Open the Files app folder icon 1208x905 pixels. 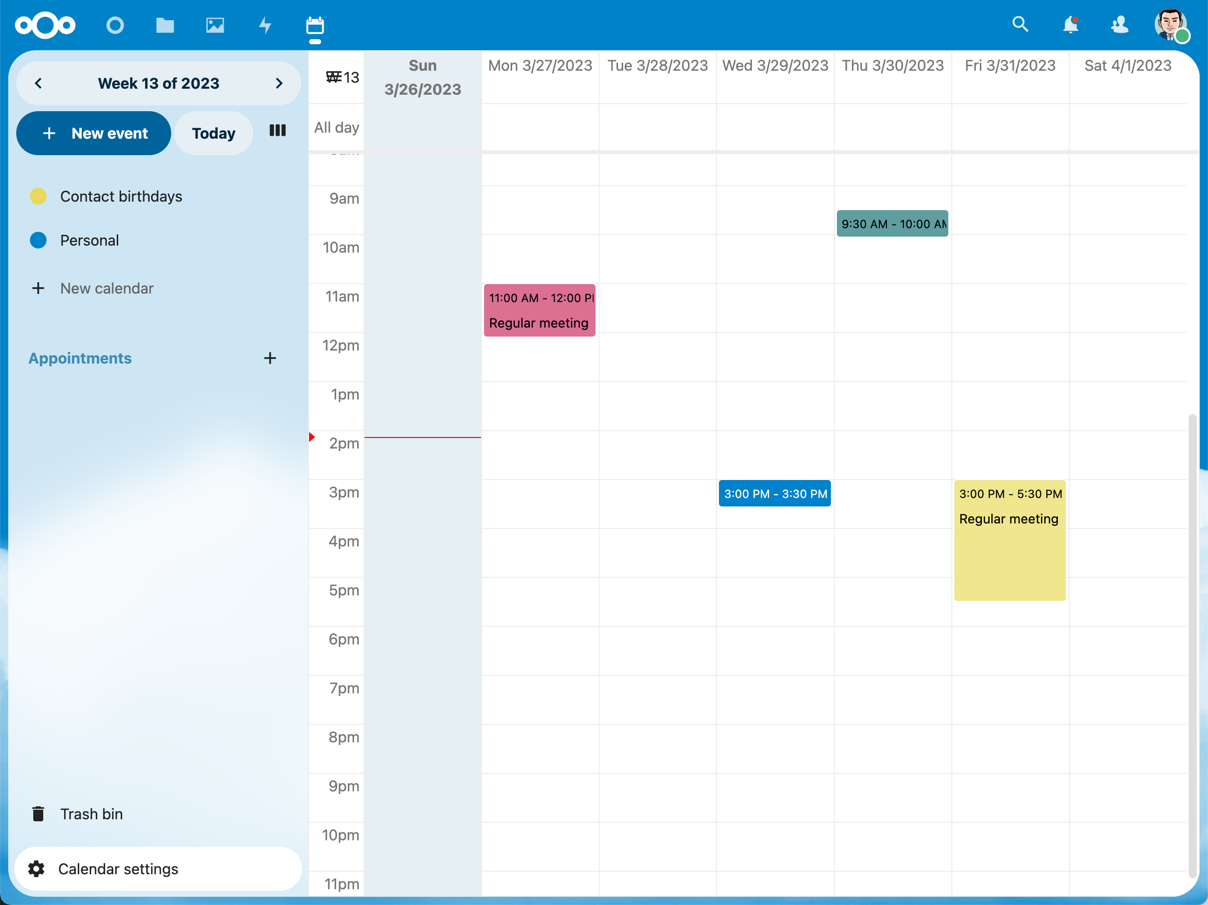[x=165, y=26]
